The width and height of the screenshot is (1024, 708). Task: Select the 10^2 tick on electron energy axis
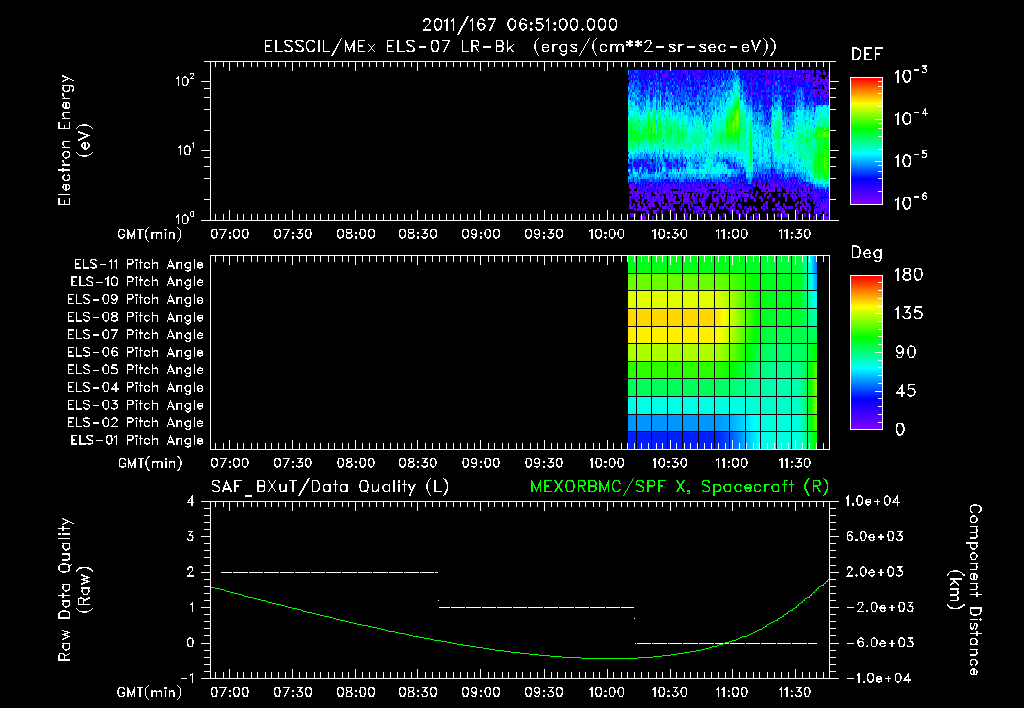[x=185, y=81]
